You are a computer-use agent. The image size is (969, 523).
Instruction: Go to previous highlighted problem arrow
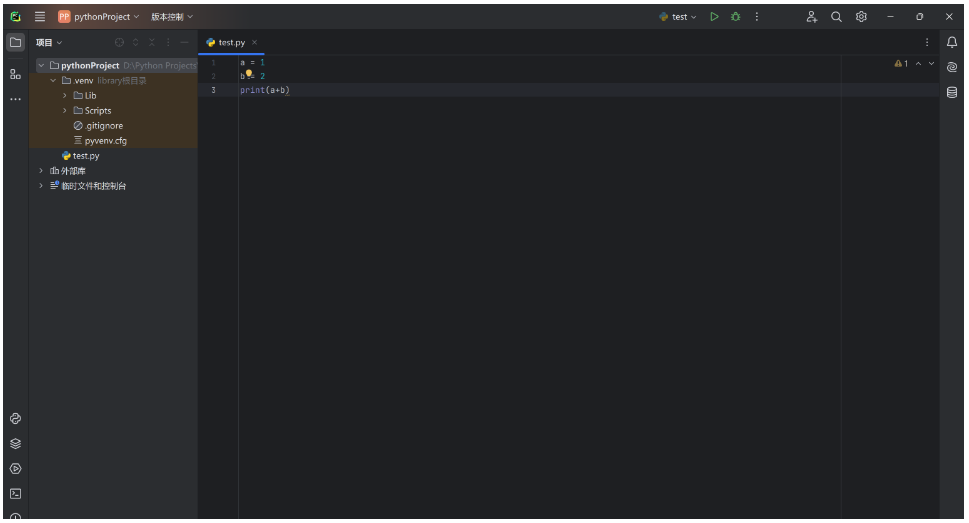(918, 64)
